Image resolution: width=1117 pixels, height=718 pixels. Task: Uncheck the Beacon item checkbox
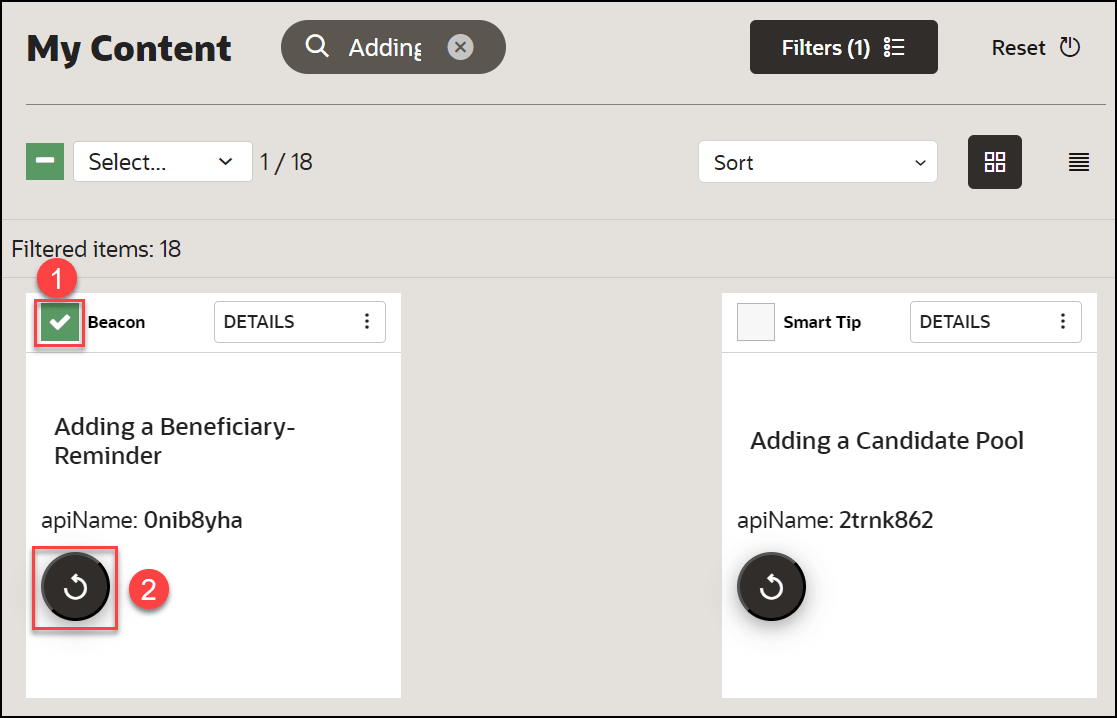coord(60,322)
